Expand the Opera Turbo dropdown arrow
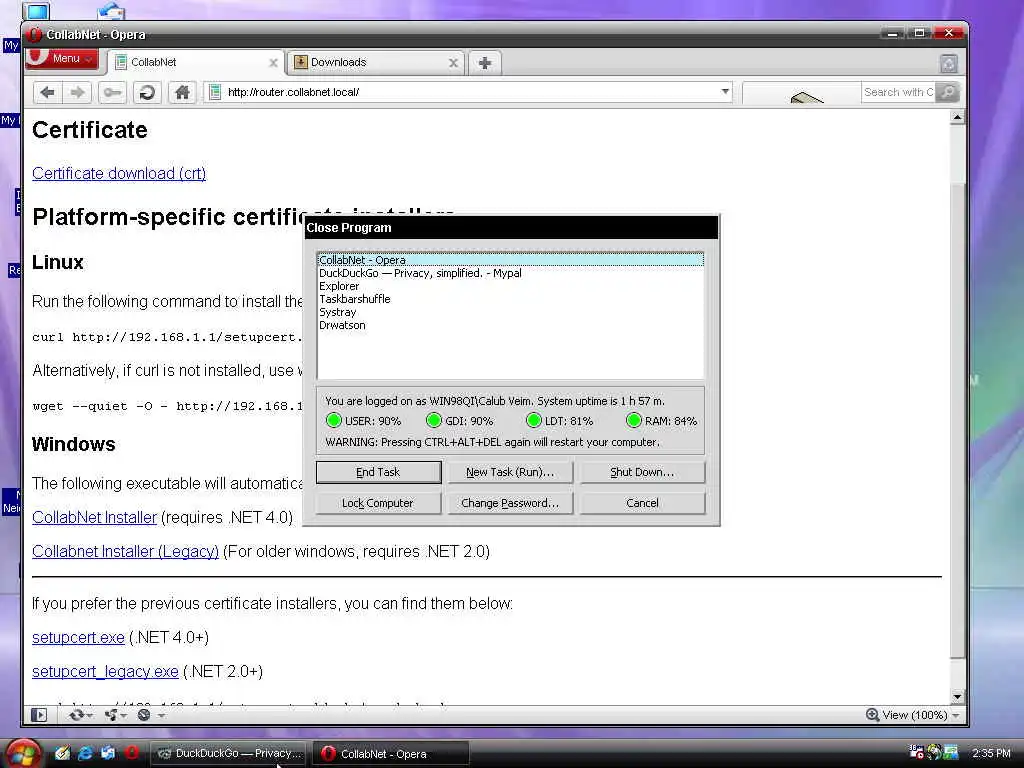Image resolution: width=1024 pixels, height=768 pixels. point(161,716)
